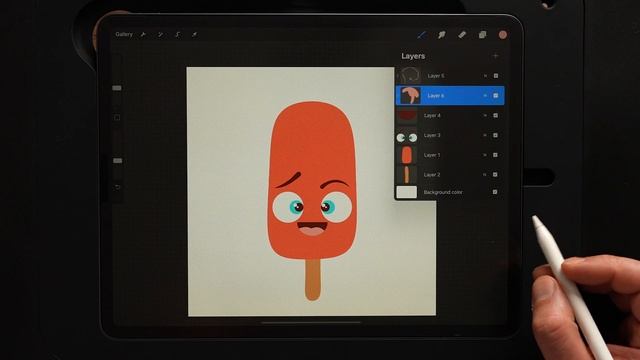Toggle visibility checkbox of Layer 3
The image size is (640, 360).
(496, 135)
